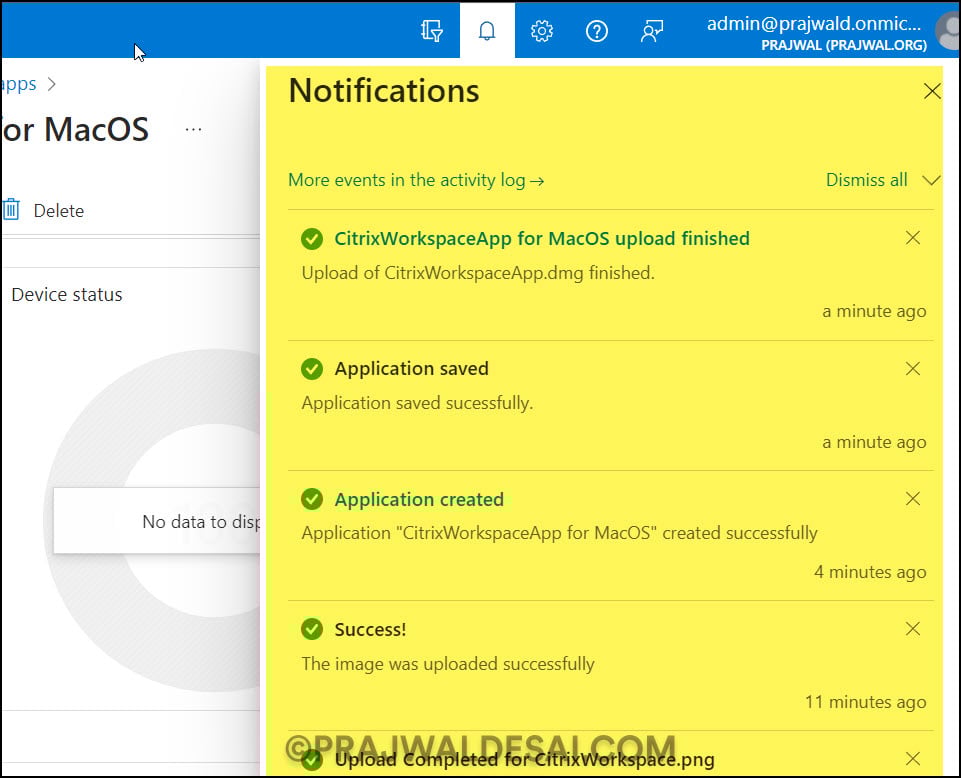Dismiss the Application saved notification

click(x=913, y=368)
